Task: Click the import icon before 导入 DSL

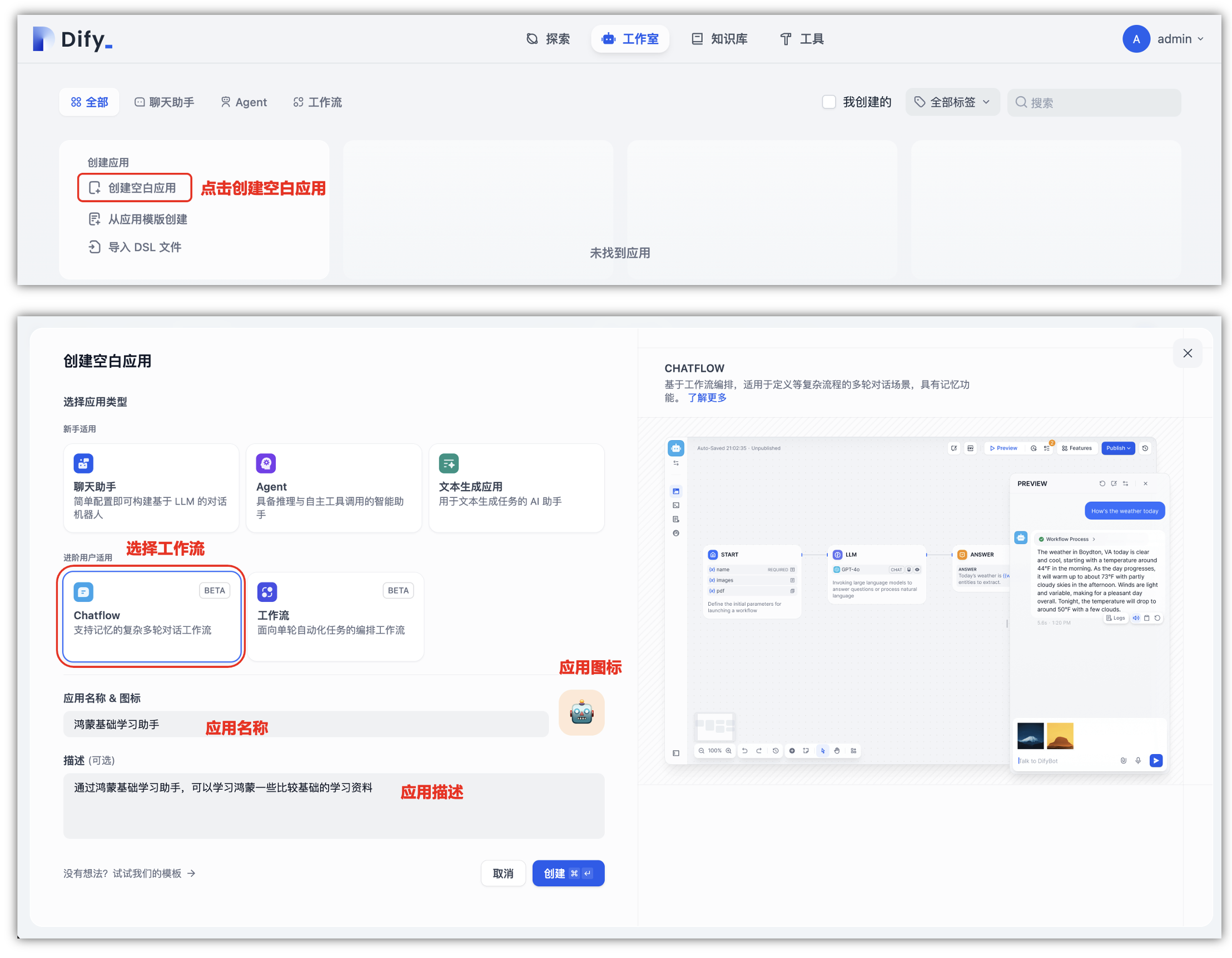Action: [95, 247]
